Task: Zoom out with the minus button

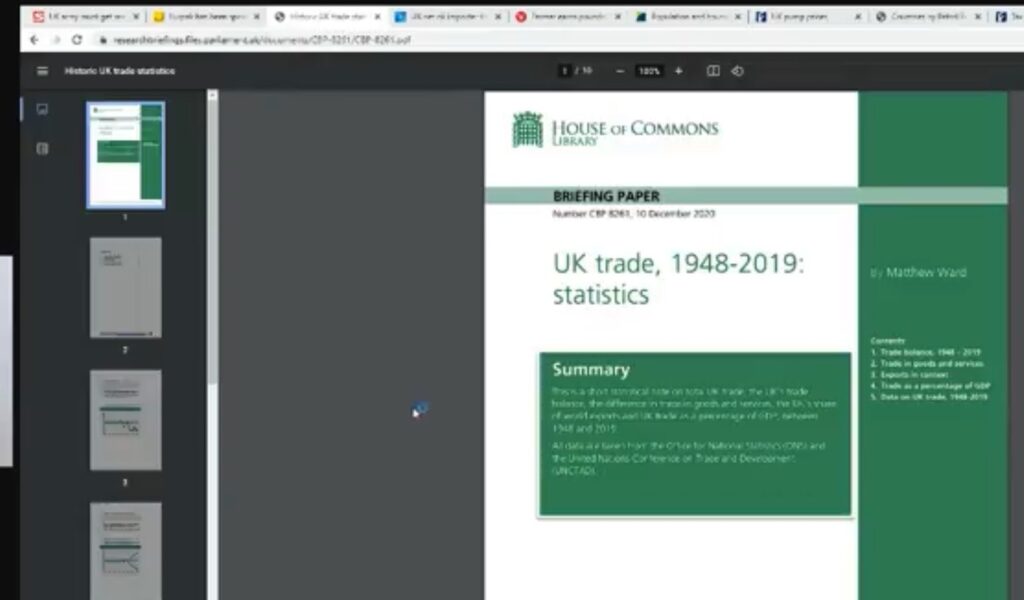Action: (620, 71)
